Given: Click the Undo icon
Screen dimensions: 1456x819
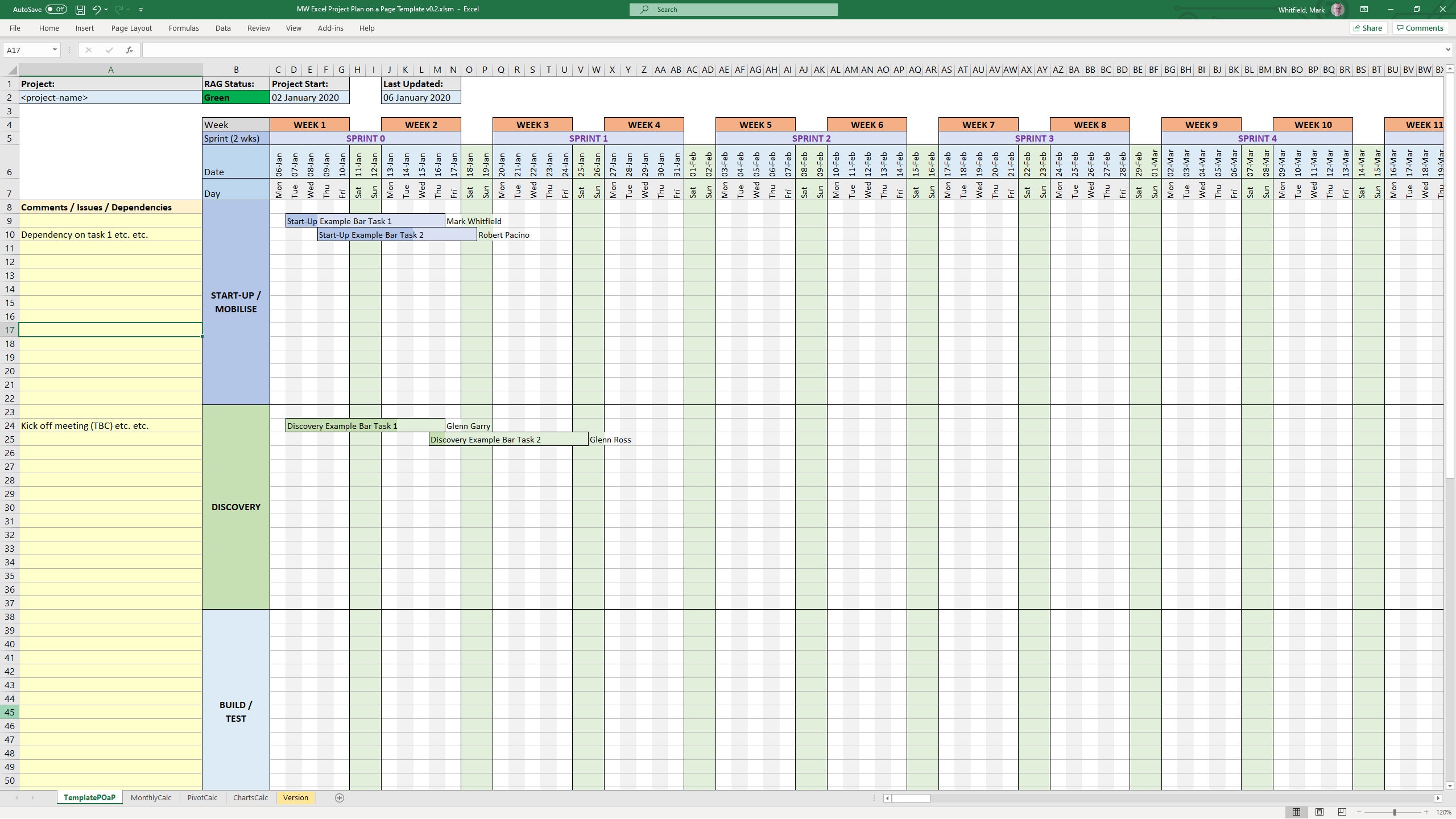Looking at the screenshot, I should click(96, 9).
